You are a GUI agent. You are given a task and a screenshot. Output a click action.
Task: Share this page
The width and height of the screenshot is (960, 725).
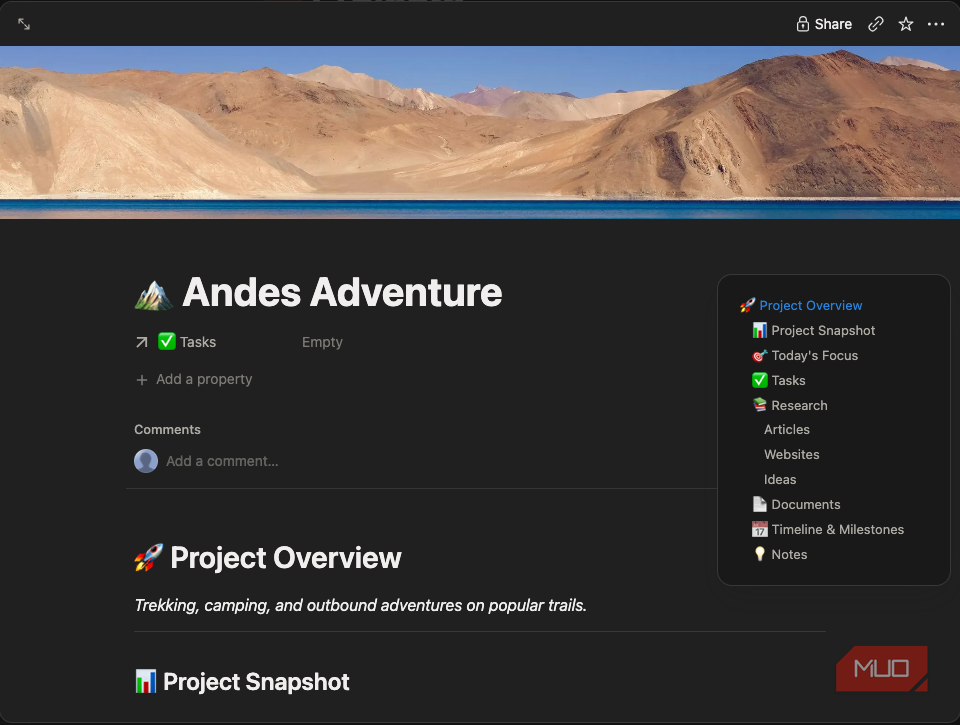(824, 24)
